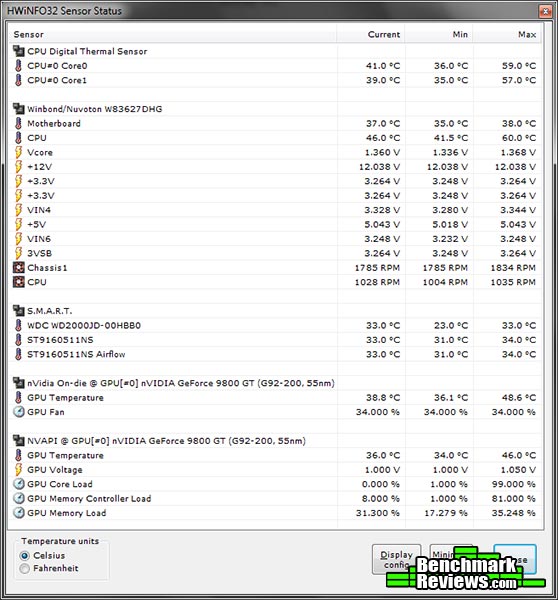Click the lightning icon beside VIN4

[18, 210]
